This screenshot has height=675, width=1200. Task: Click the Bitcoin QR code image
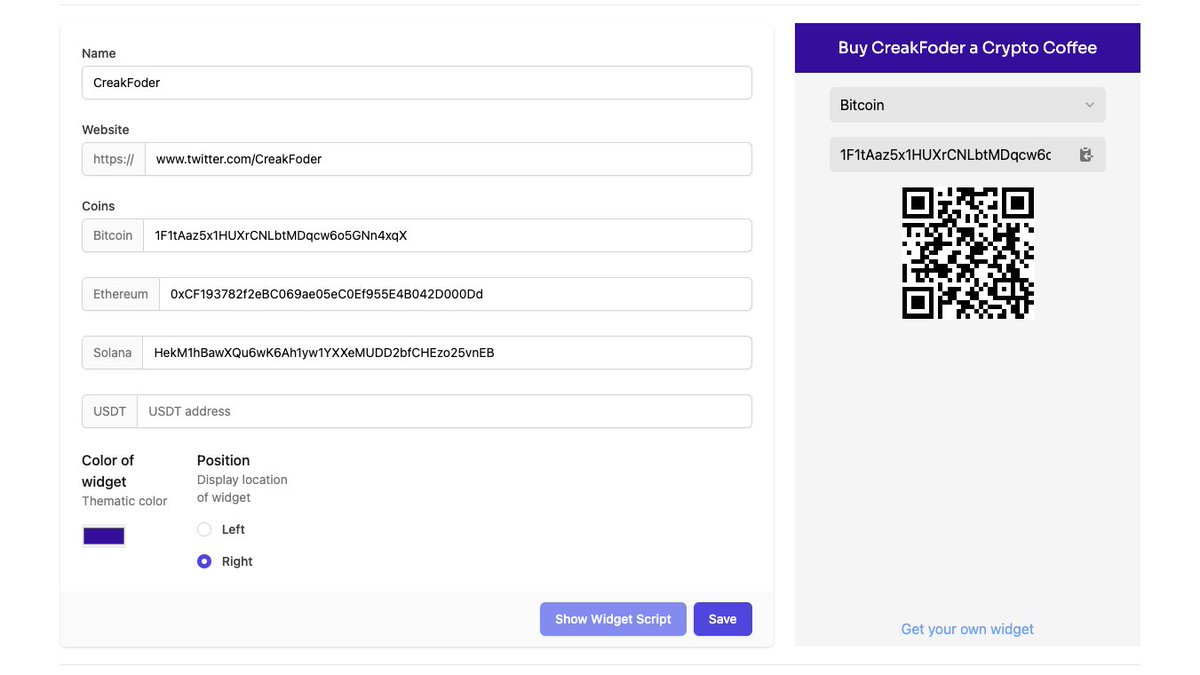967,253
